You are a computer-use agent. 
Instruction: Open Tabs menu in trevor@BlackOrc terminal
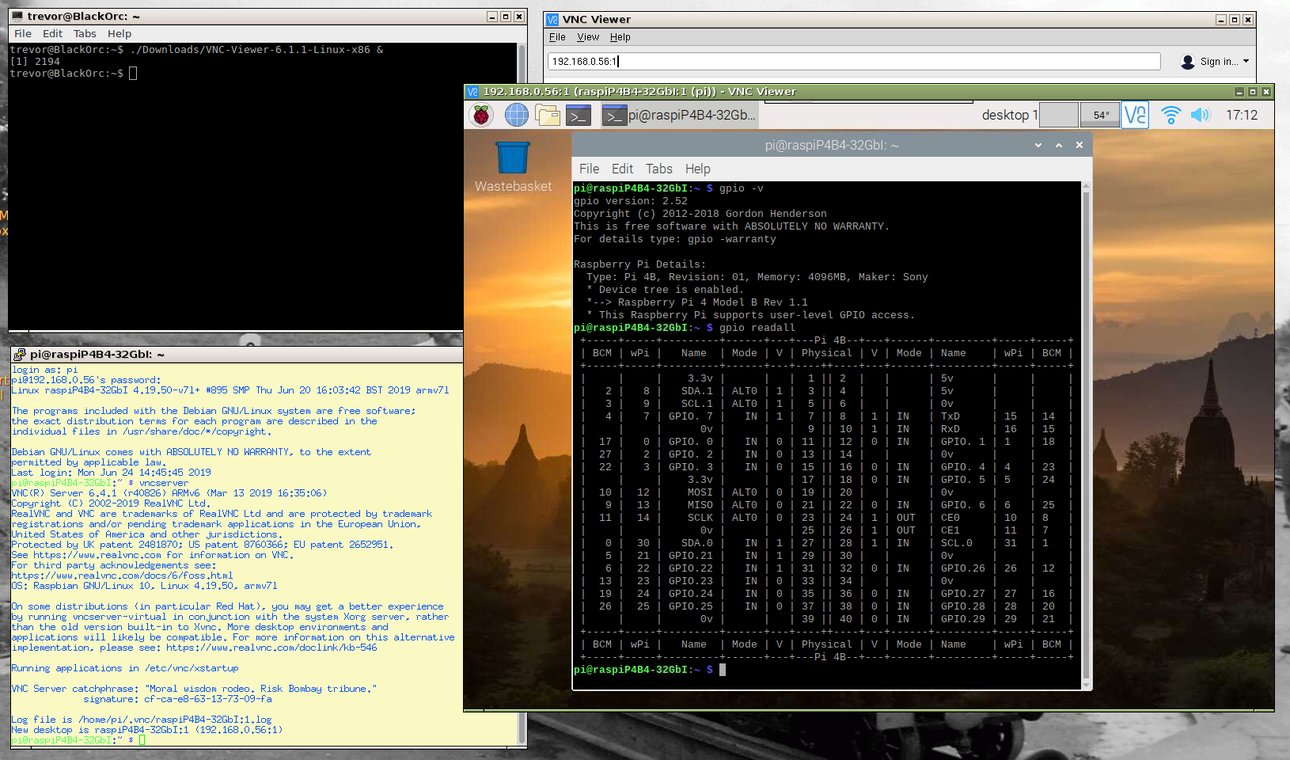click(85, 34)
